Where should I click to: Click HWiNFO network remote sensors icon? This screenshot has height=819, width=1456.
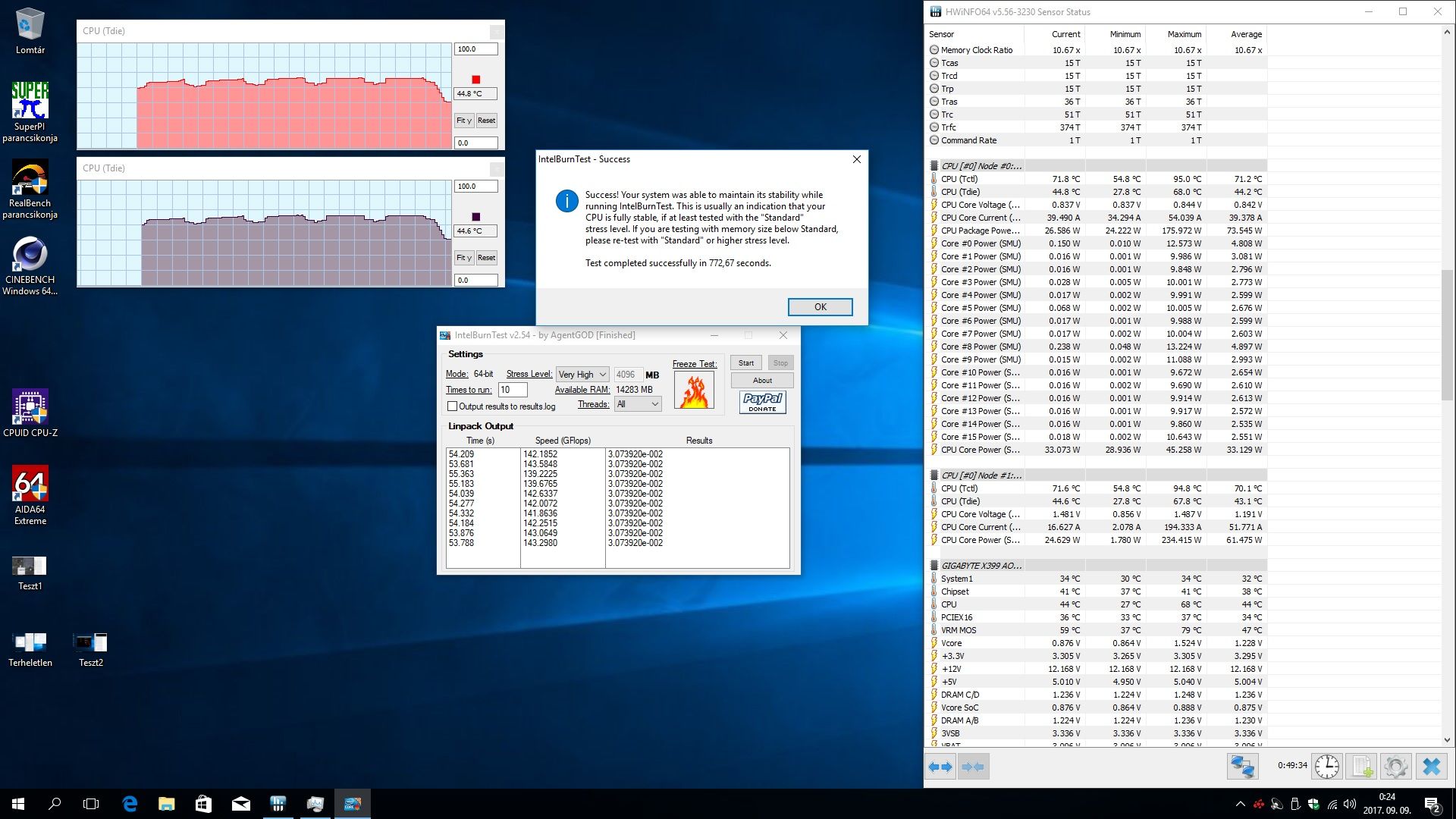[1242, 767]
